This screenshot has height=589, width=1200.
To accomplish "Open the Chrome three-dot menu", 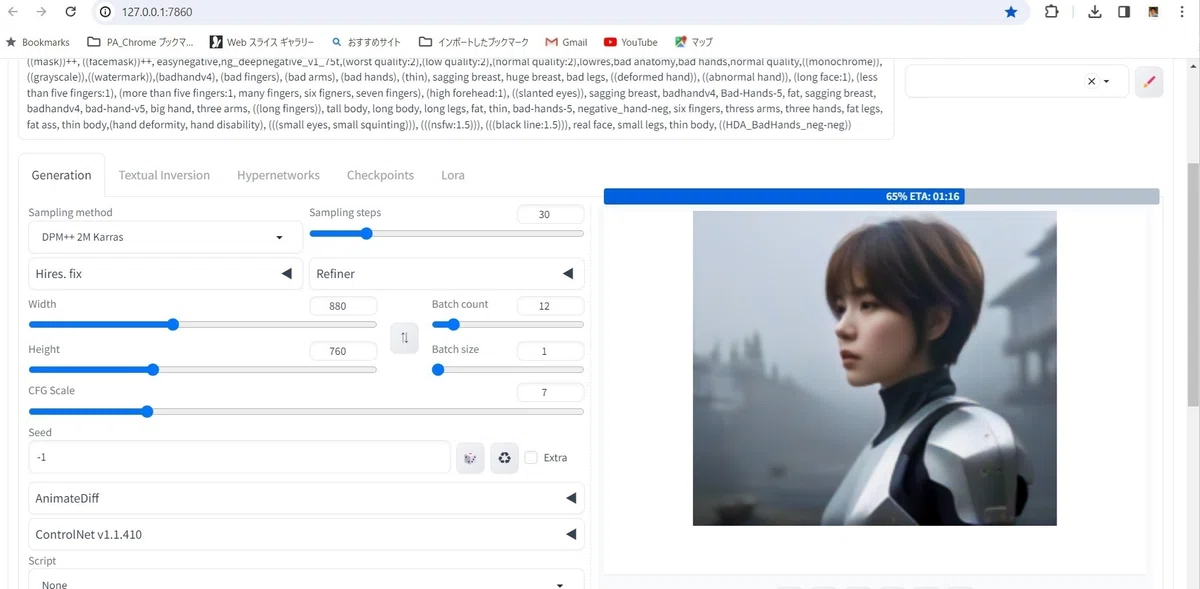I will 1183,12.
